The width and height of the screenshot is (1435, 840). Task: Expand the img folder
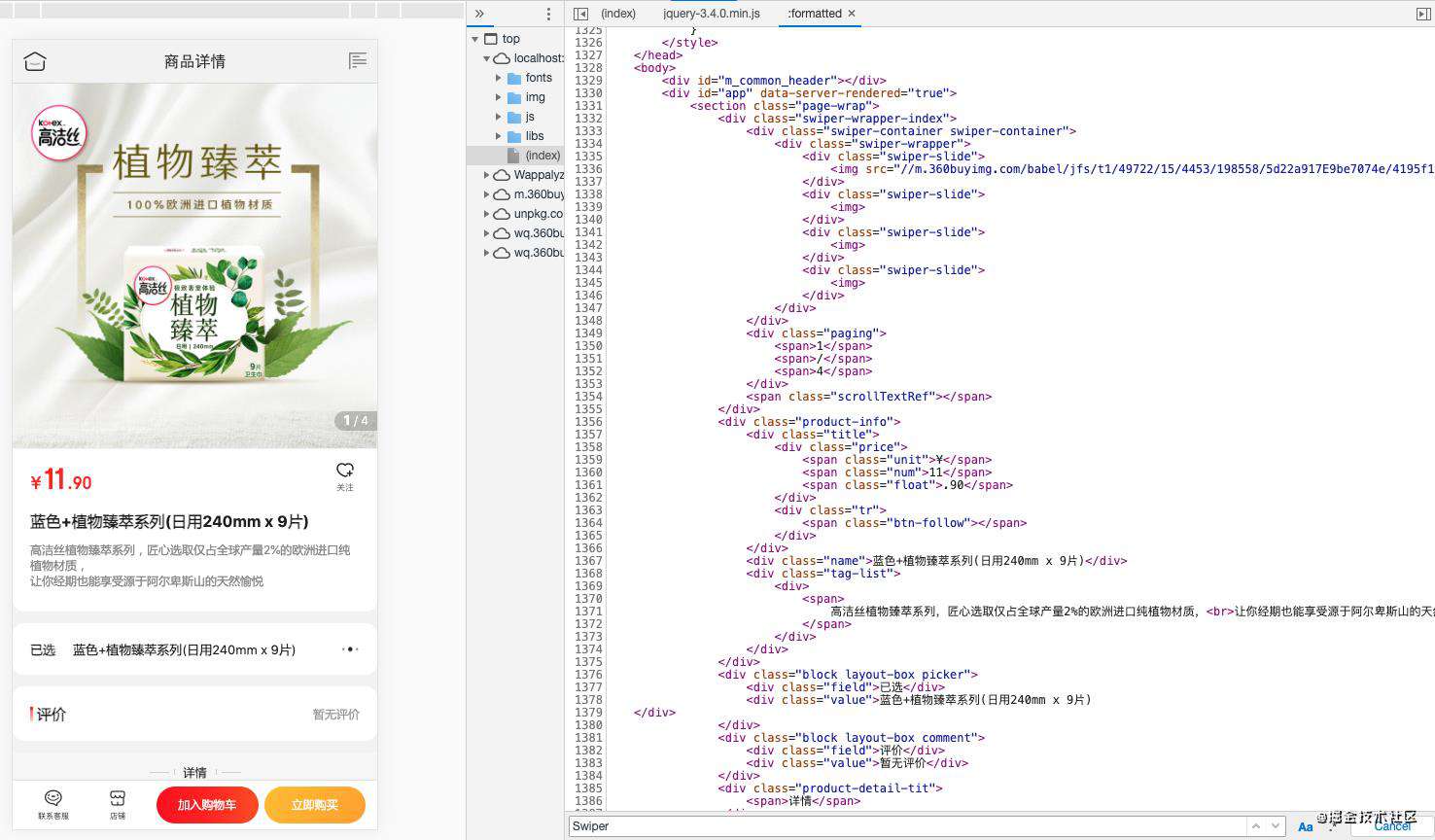[498, 97]
